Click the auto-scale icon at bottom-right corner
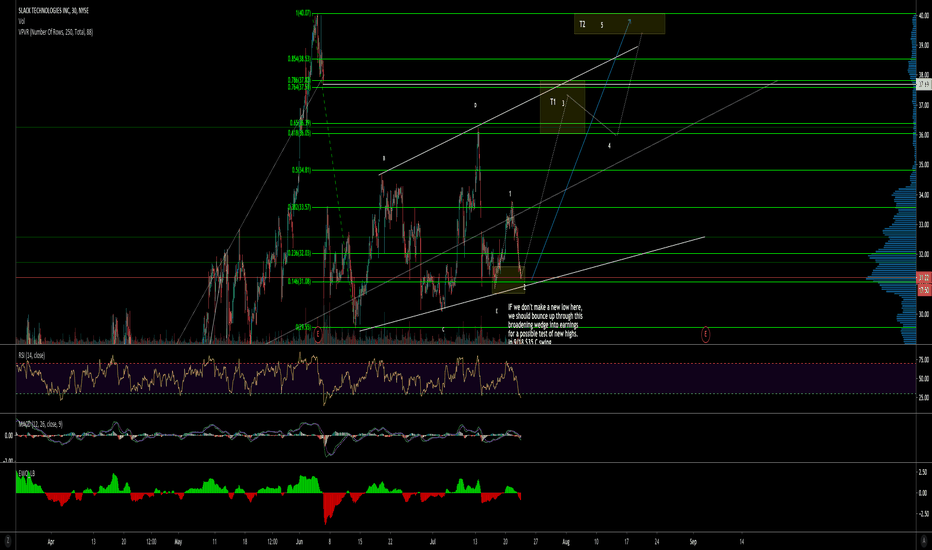Image resolution: width=932 pixels, height=550 pixels. coord(924,541)
